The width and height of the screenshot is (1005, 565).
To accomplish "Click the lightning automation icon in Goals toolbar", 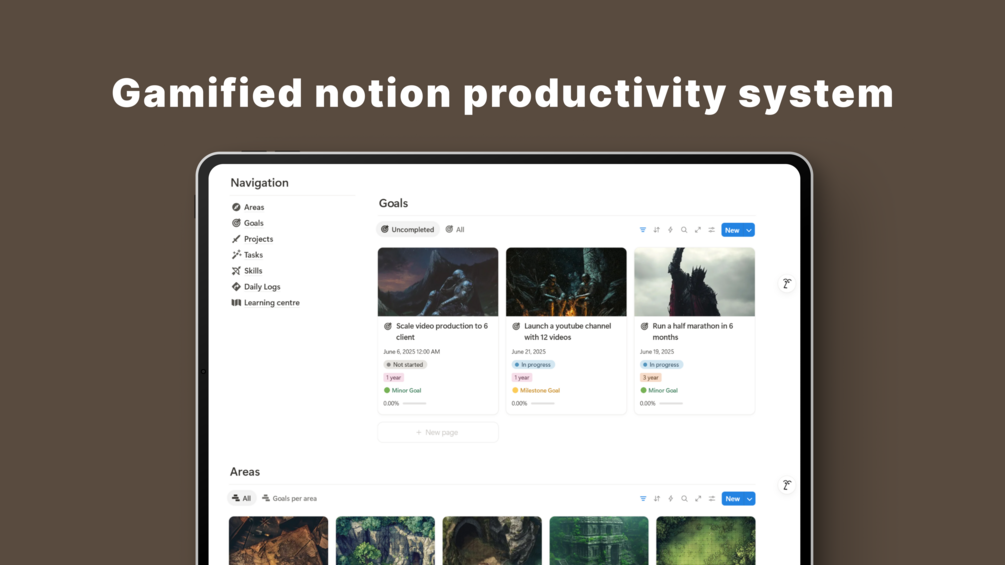I will (x=670, y=230).
